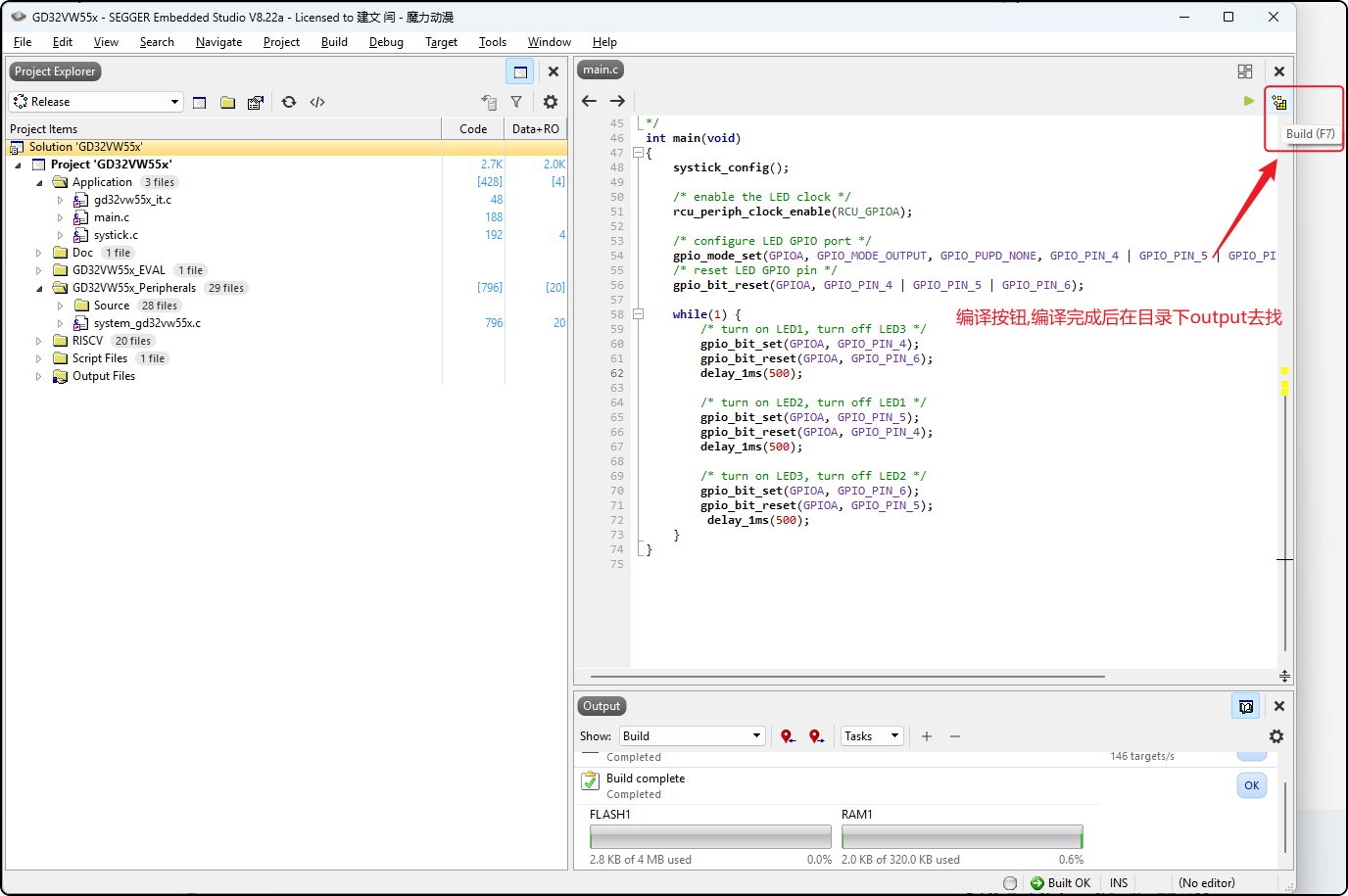1348x896 pixels.
Task: Toggle the editor split layout button
Action: [1245, 71]
